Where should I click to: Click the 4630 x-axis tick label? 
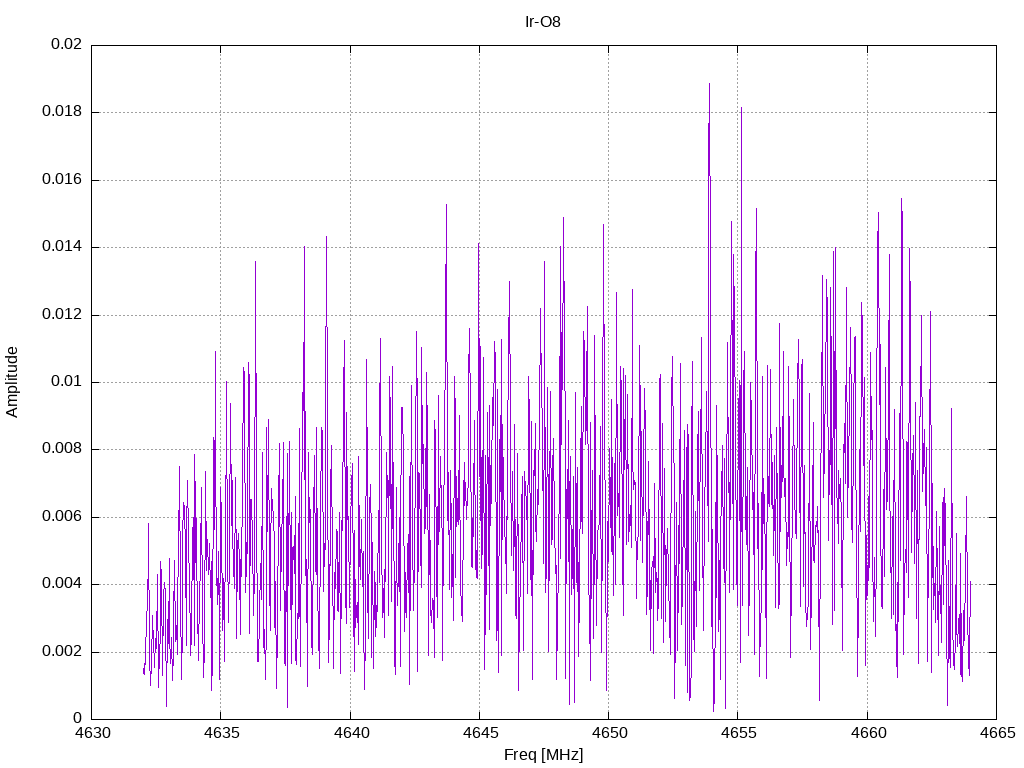[93, 733]
